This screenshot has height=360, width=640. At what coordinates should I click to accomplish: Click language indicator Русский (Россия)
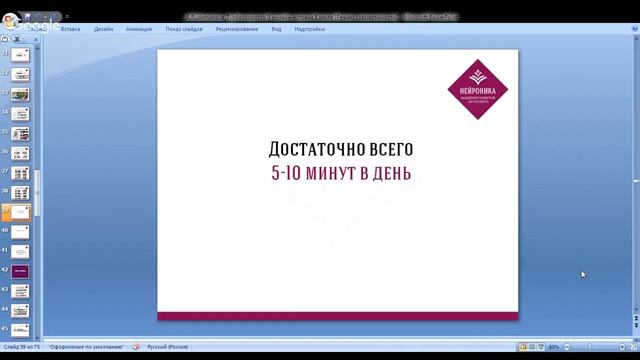[167, 347]
